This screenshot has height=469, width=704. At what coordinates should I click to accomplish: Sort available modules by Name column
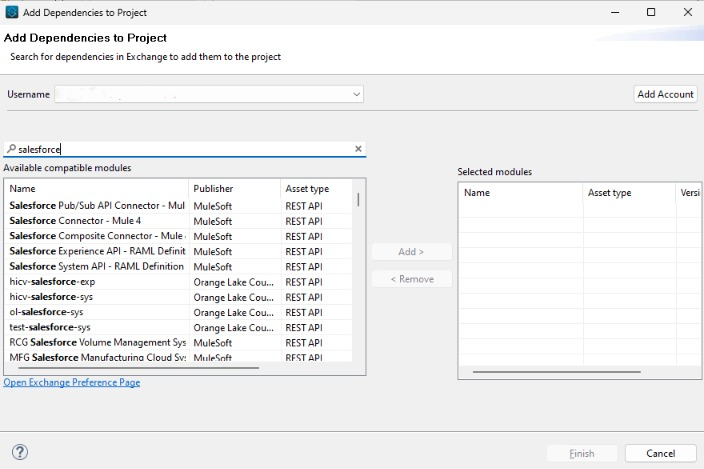click(96, 188)
